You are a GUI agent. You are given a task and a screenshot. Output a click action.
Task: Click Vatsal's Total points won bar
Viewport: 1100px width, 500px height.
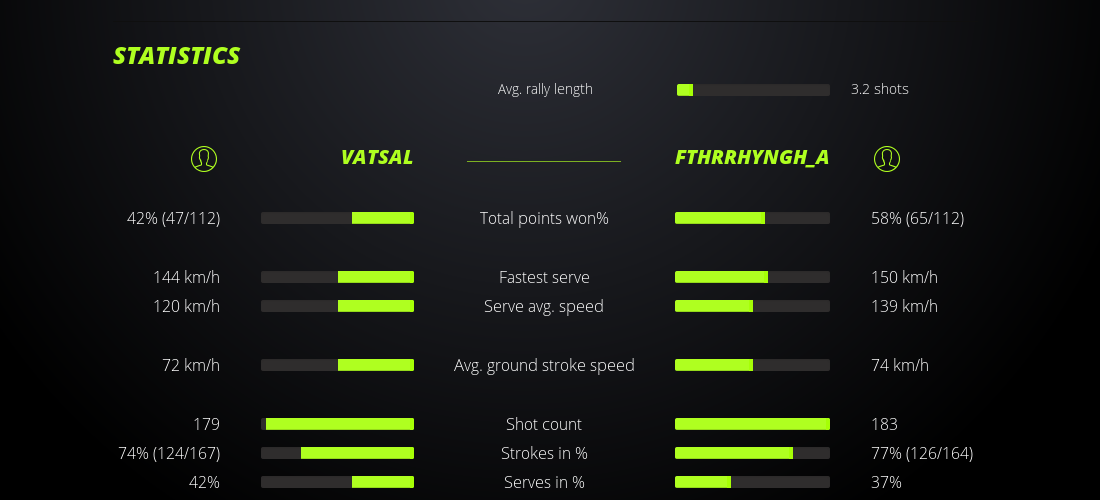click(337, 218)
